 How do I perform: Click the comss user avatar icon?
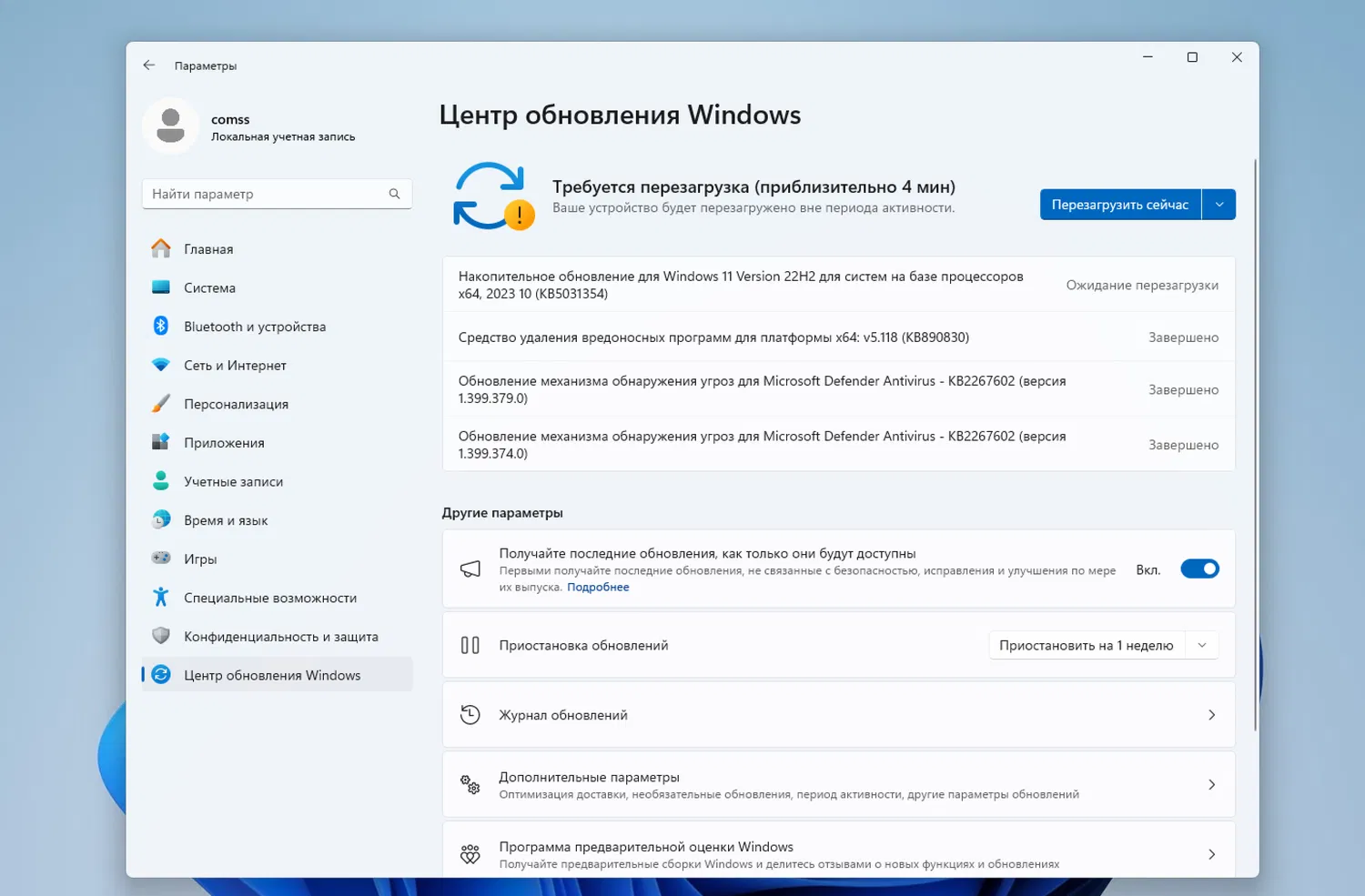tap(170, 126)
